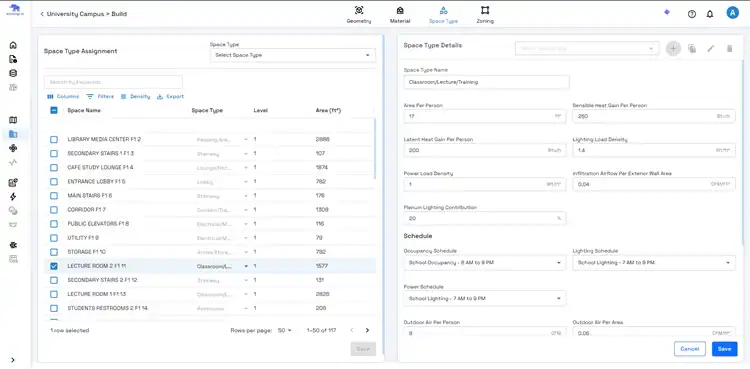The height and width of the screenshot is (369, 750).
Task: Sort by the Area column header
Action: (328, 111)
